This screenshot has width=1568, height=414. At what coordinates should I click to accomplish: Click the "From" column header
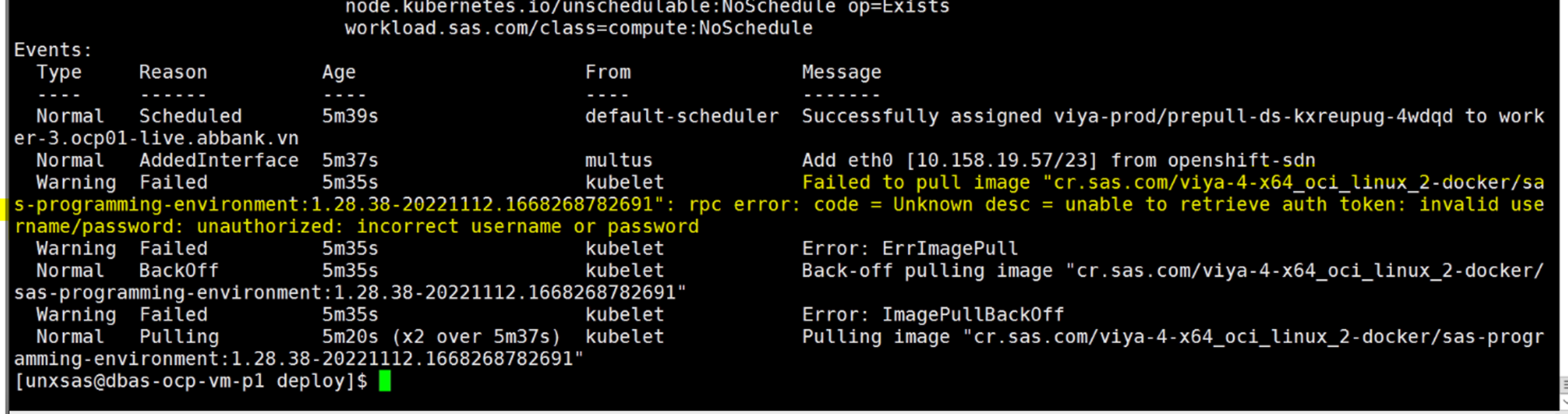[x=608, y=72]
